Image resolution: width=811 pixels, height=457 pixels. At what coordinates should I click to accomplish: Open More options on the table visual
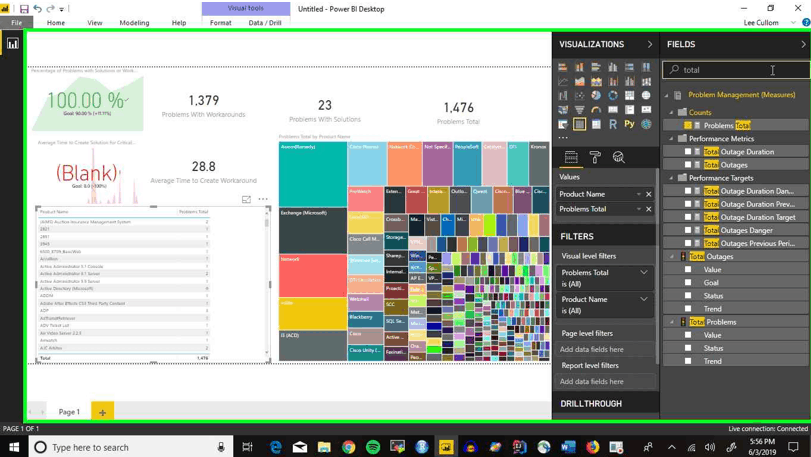tap(263, 199)
